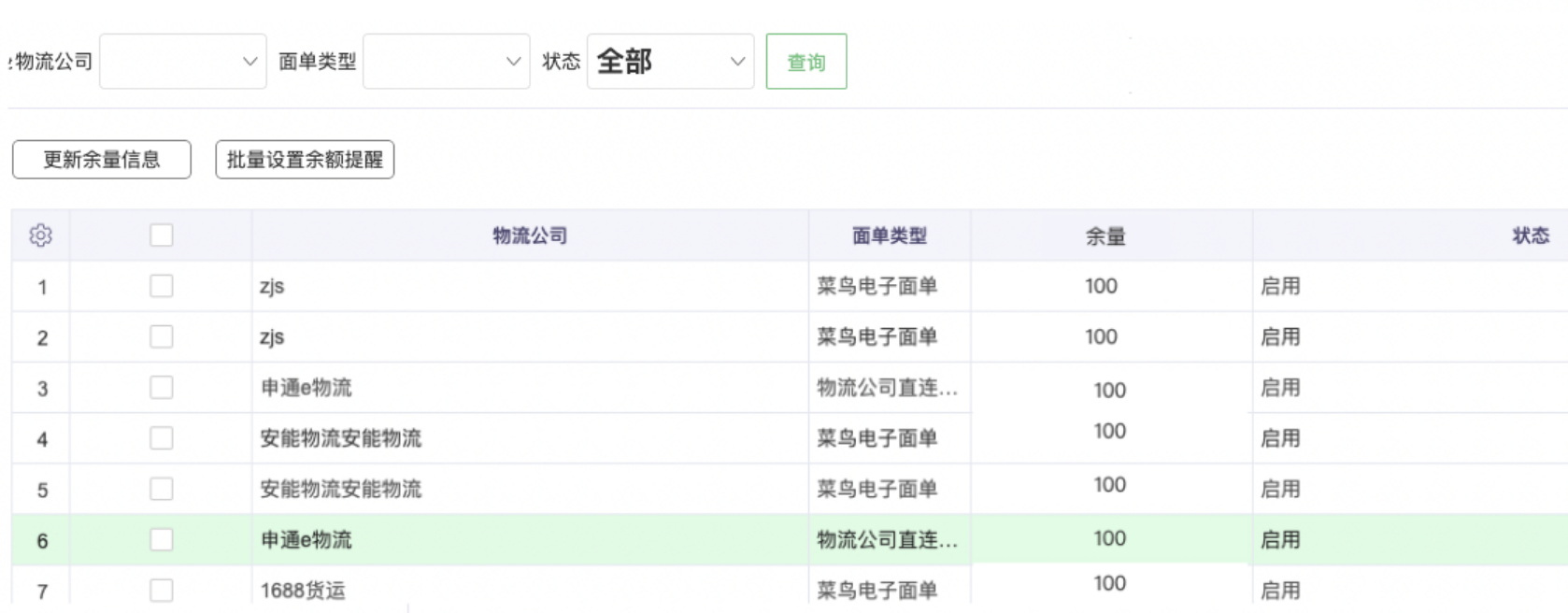Click 物流公司直连… in row 3
1568x613 pixels.
coord(888,387)
